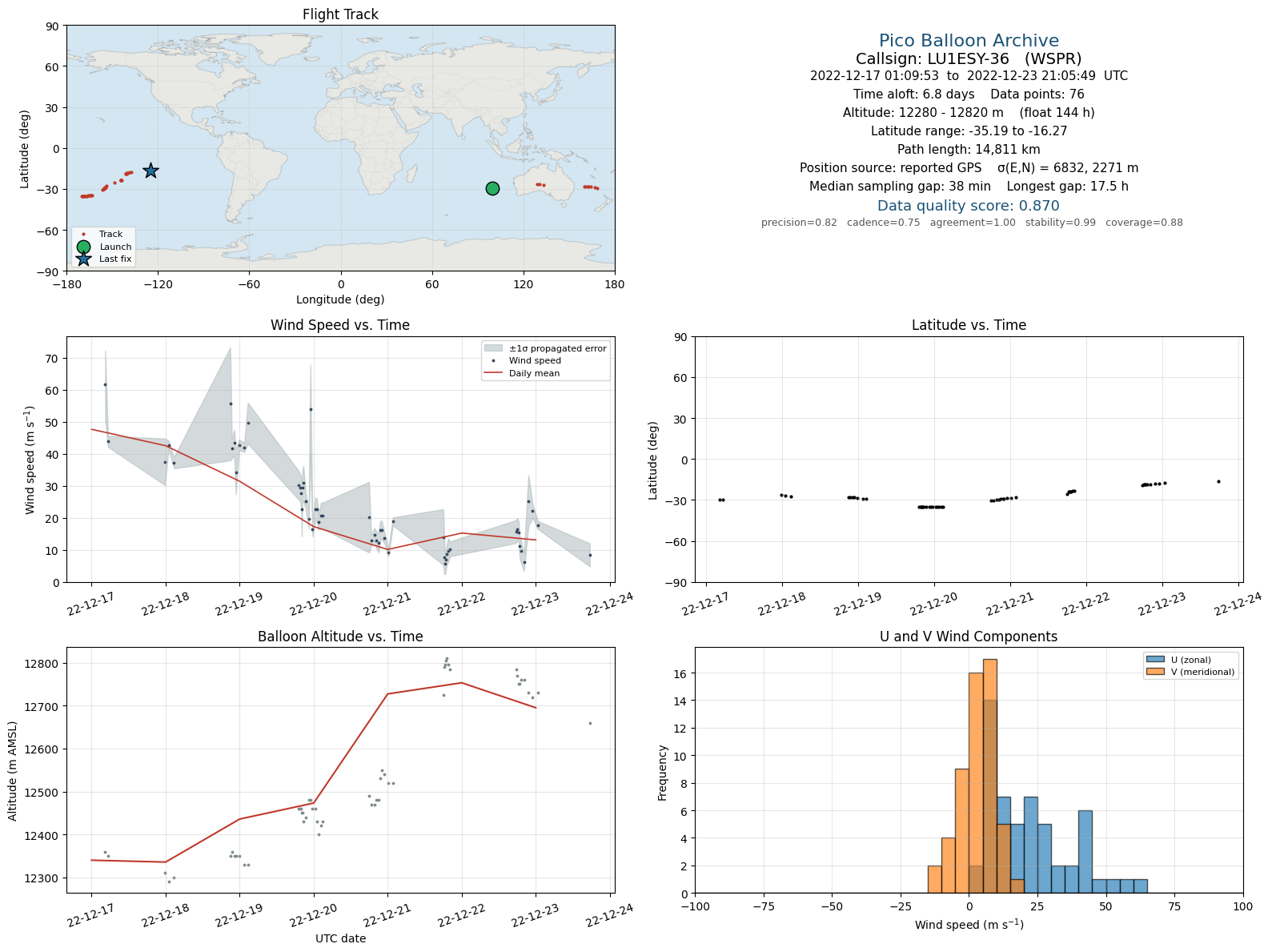Select the histogram's Wind speed x-axis label
Viewport: 1272px width, 952px height.
click(x=969, y=925)
